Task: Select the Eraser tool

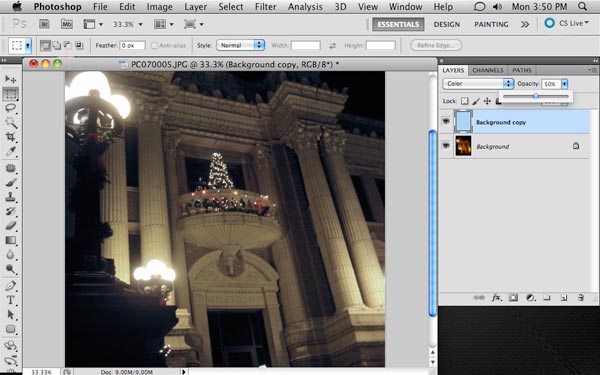Action: 10,226
